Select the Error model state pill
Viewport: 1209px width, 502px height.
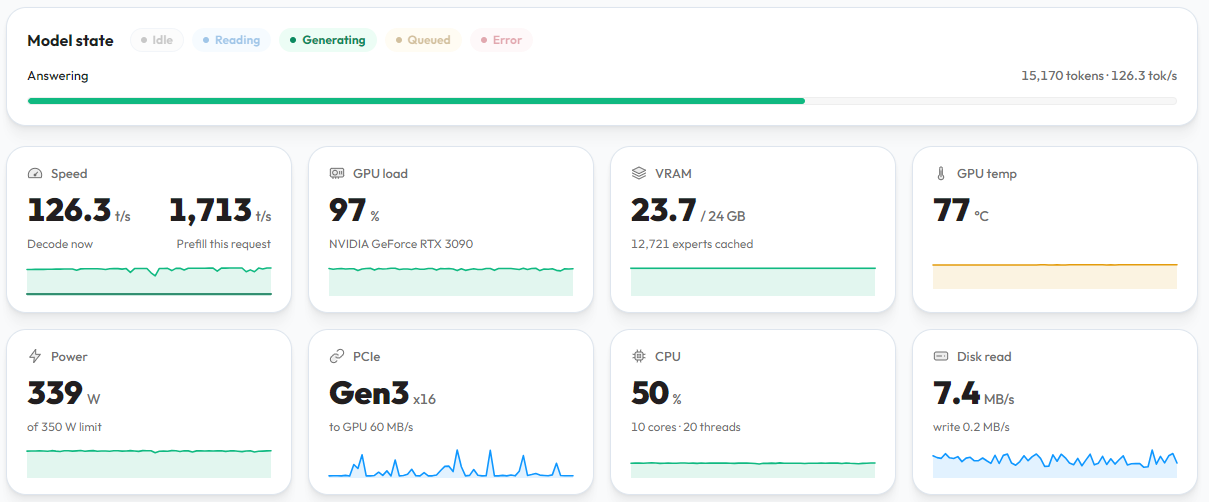pos(501,40)
